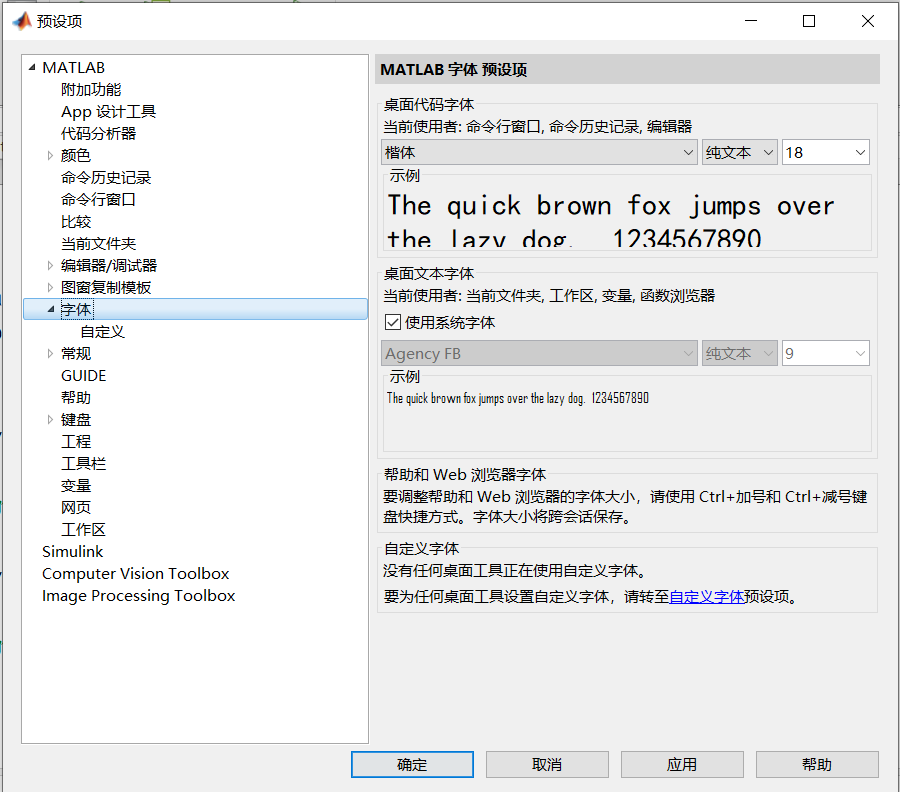The image size is (900, 792).
Task: Select Computer Vision Toolbox preferences
Action: [135, 573]
